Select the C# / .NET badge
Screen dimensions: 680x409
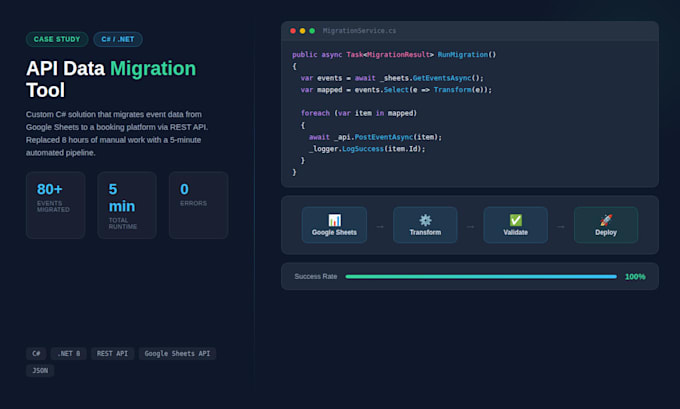tap(118, 39)
